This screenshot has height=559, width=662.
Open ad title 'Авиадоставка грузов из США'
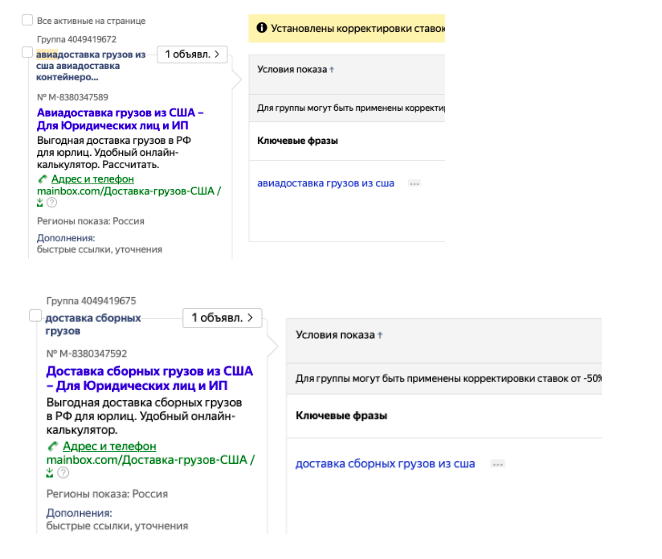(x=119, y=120)
